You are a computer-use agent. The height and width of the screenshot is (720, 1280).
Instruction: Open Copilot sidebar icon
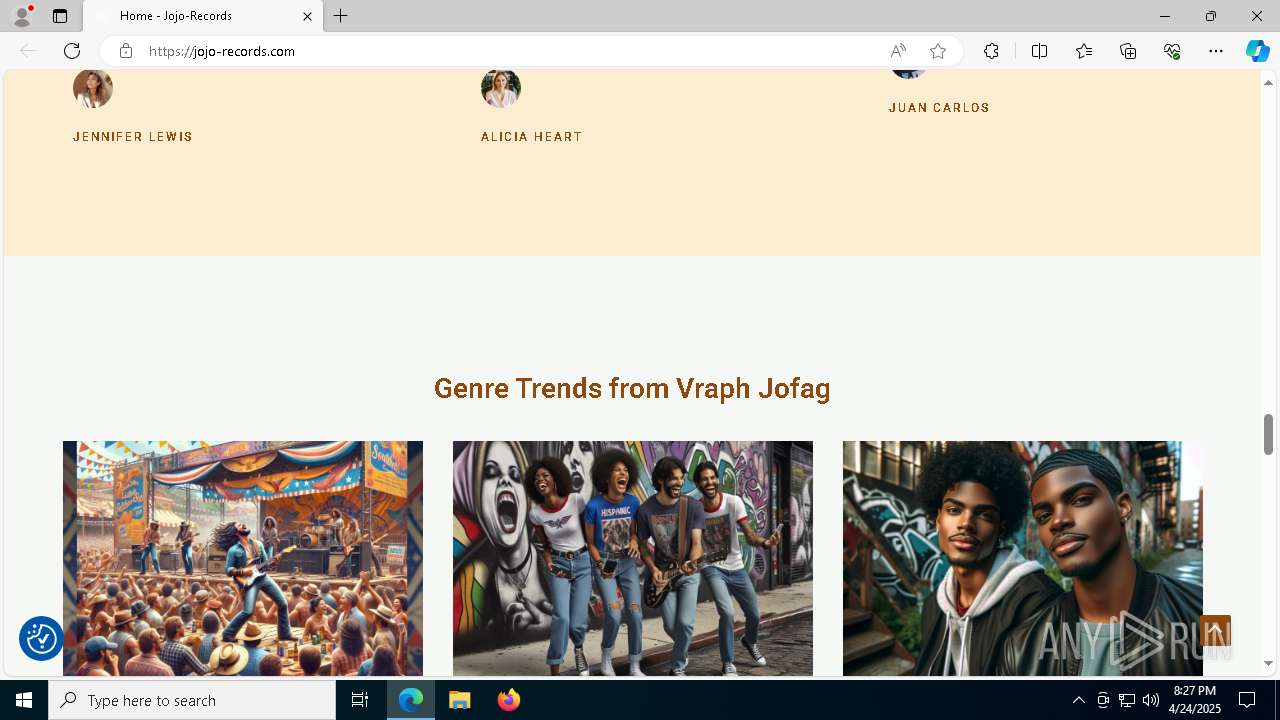[1257, 51]
